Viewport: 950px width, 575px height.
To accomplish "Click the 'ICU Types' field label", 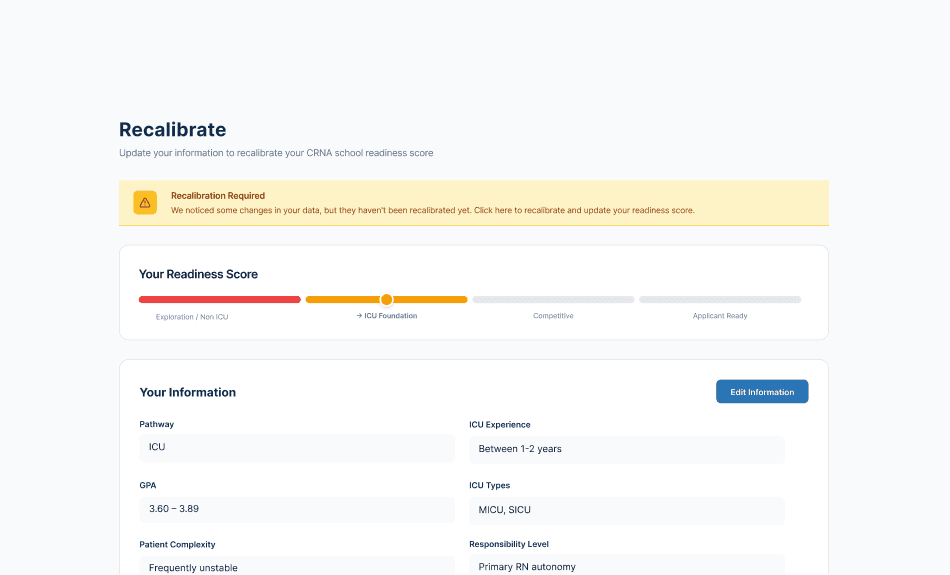I will pyautogui.click(x=490, y=485).
